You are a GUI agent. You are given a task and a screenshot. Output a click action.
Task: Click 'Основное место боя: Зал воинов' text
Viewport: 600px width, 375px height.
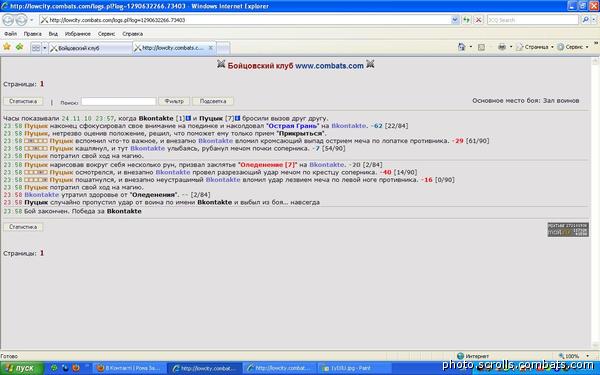526,101
